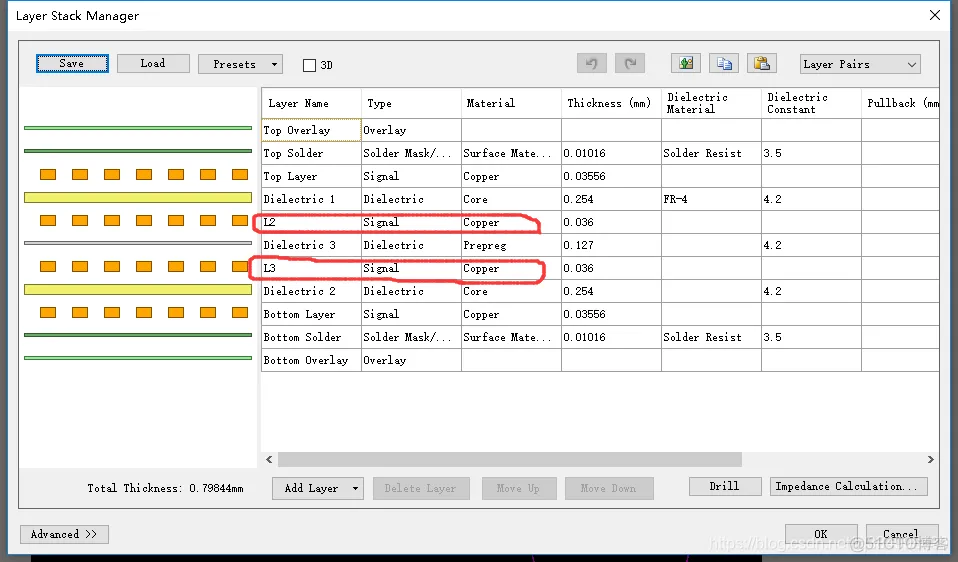Viewport: 958px width, 562px height.
Task: Click the Load button
Action: pos(153,64)
